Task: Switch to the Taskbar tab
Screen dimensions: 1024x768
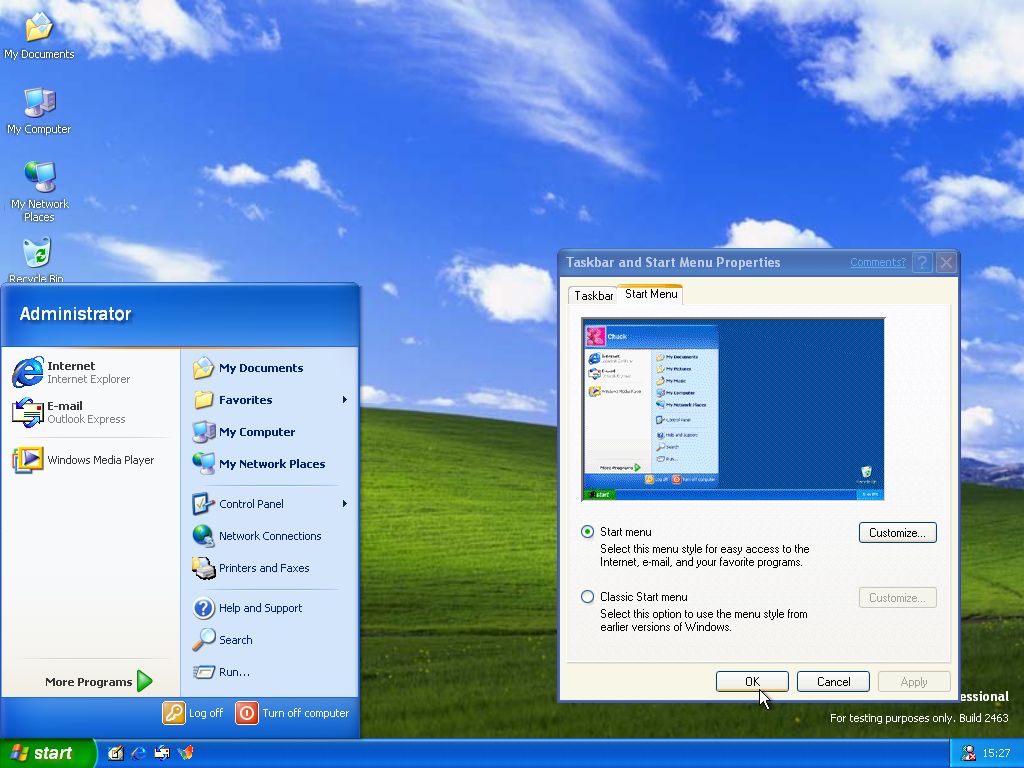Action: [593, 296]
